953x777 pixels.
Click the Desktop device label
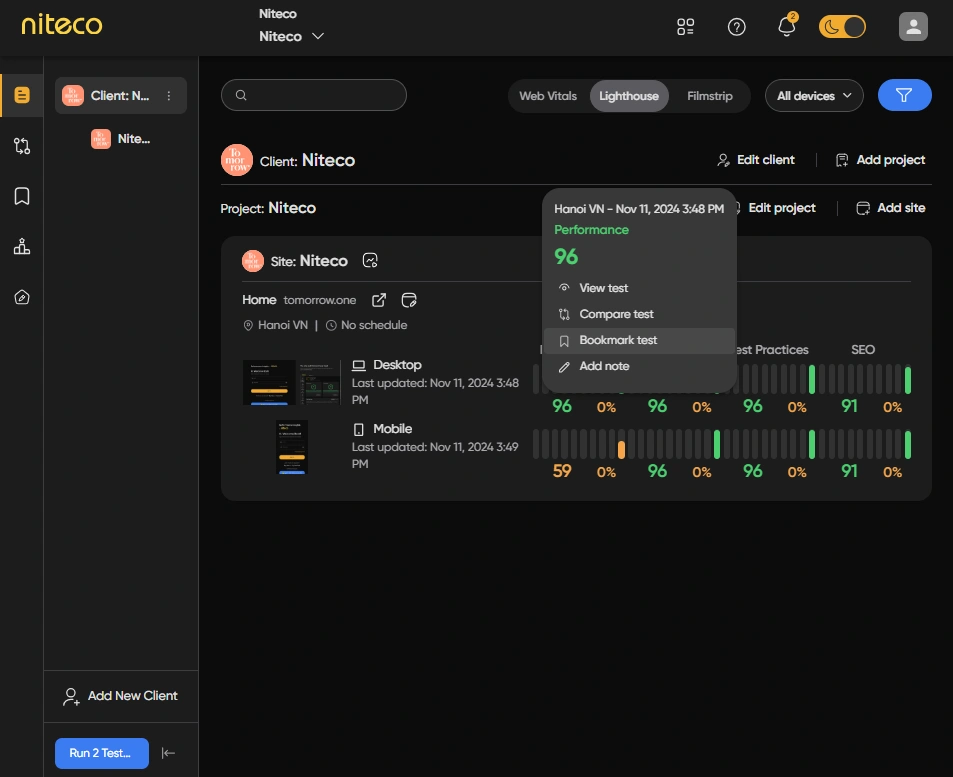[397, 365]
